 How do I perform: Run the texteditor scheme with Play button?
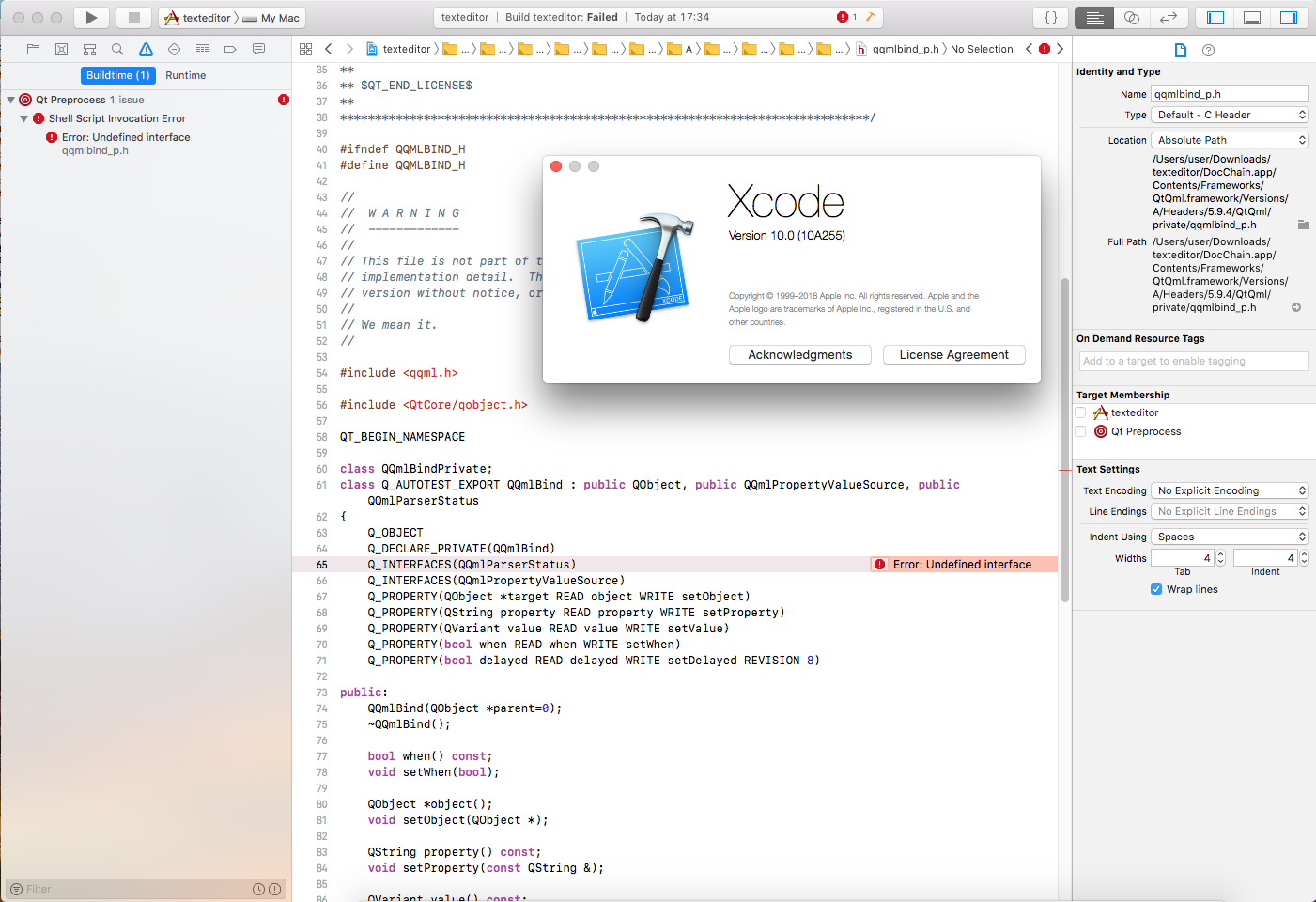(91, 17)
